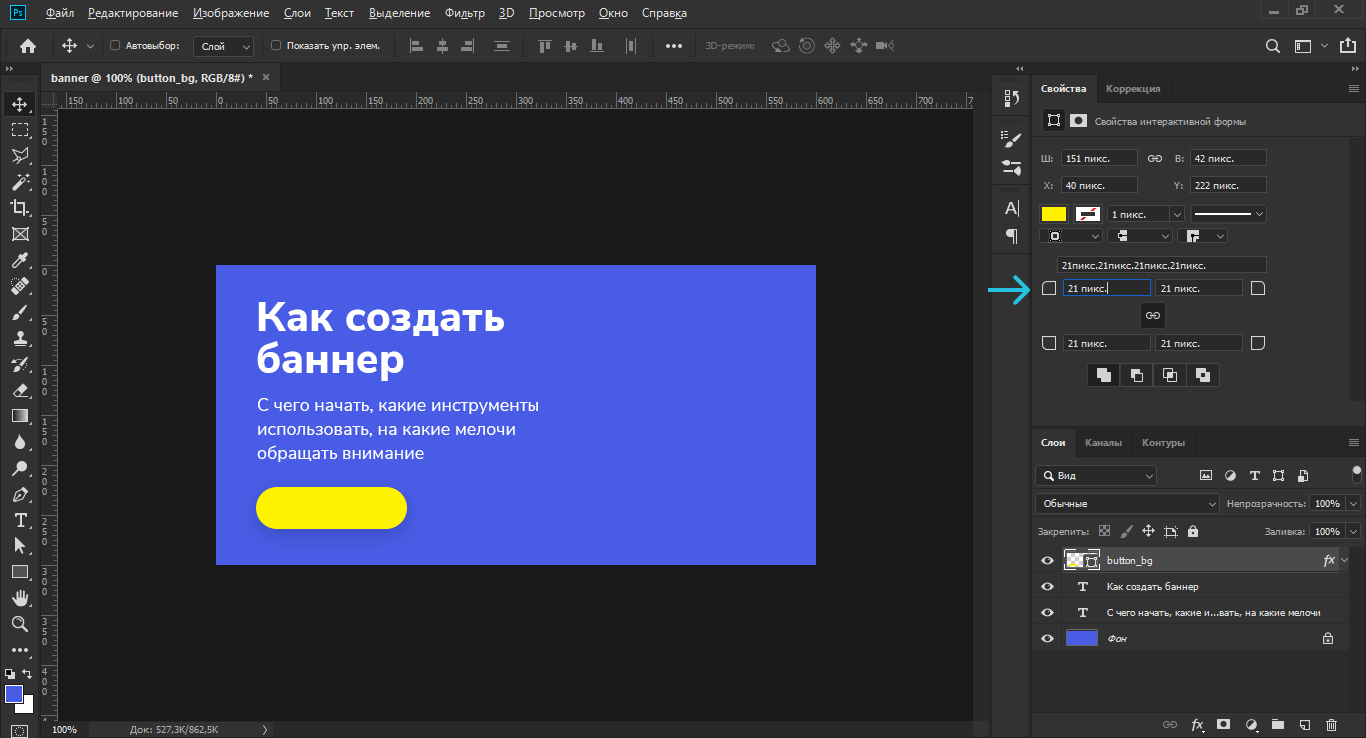Open the stroke width 1 пикс. dropdown
Screen dimensions: 1366x738
point(1177,214)
